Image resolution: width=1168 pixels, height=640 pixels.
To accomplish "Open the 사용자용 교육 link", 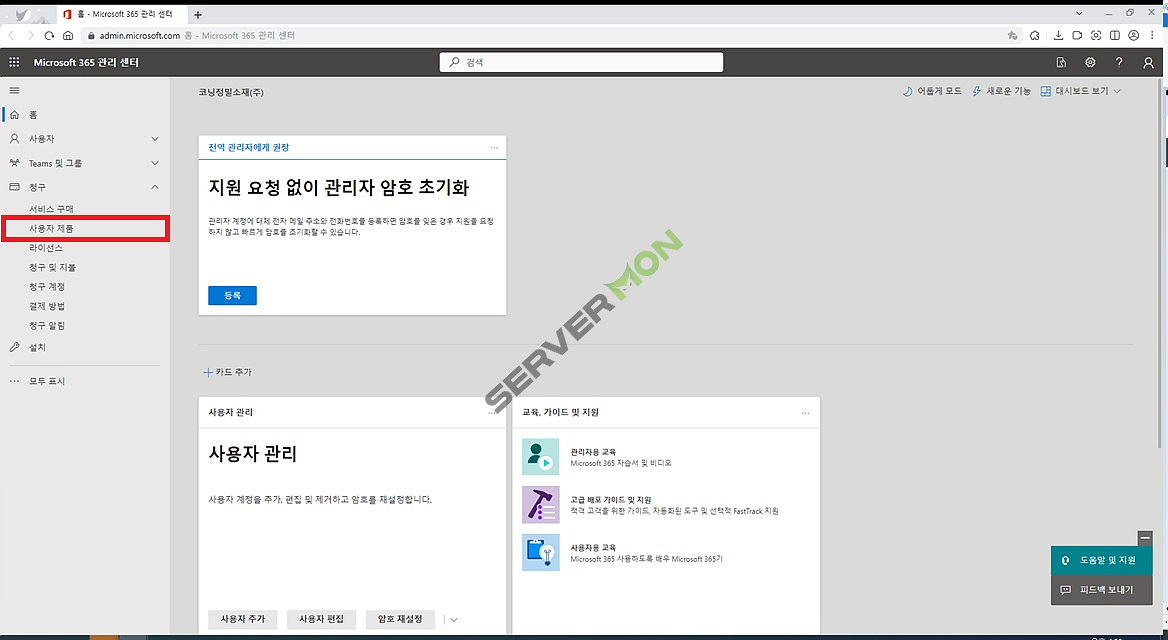I will pos(593,547).
